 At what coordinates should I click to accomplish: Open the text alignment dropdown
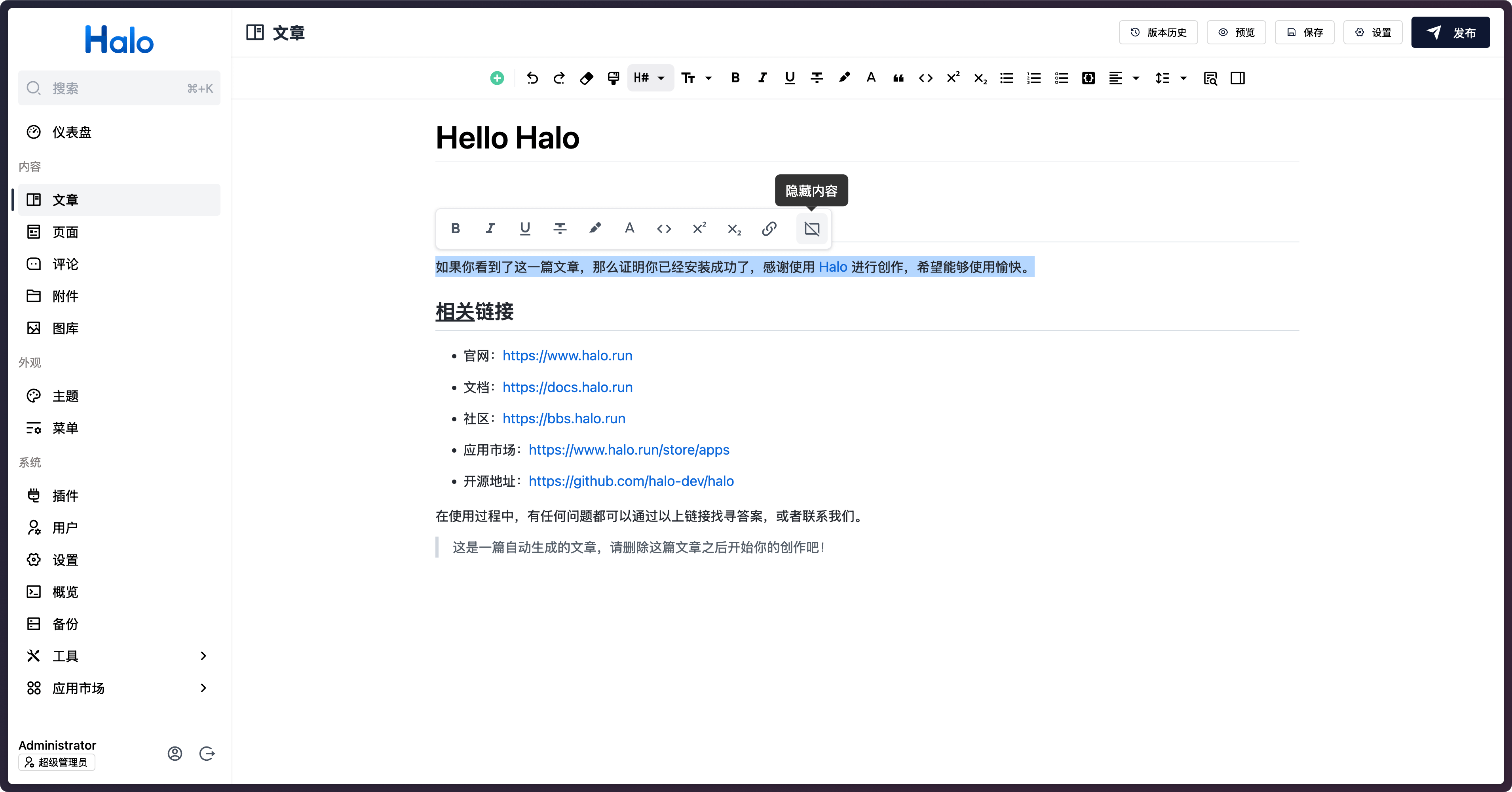pos(1124,78)
